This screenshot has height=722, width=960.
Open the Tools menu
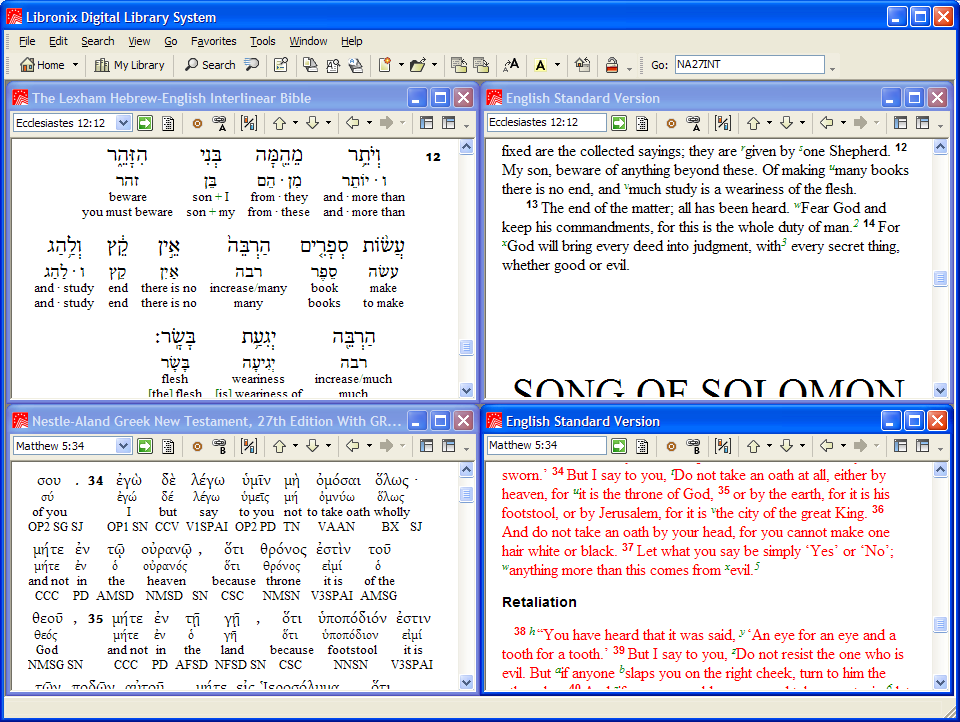tap(263, 41)
